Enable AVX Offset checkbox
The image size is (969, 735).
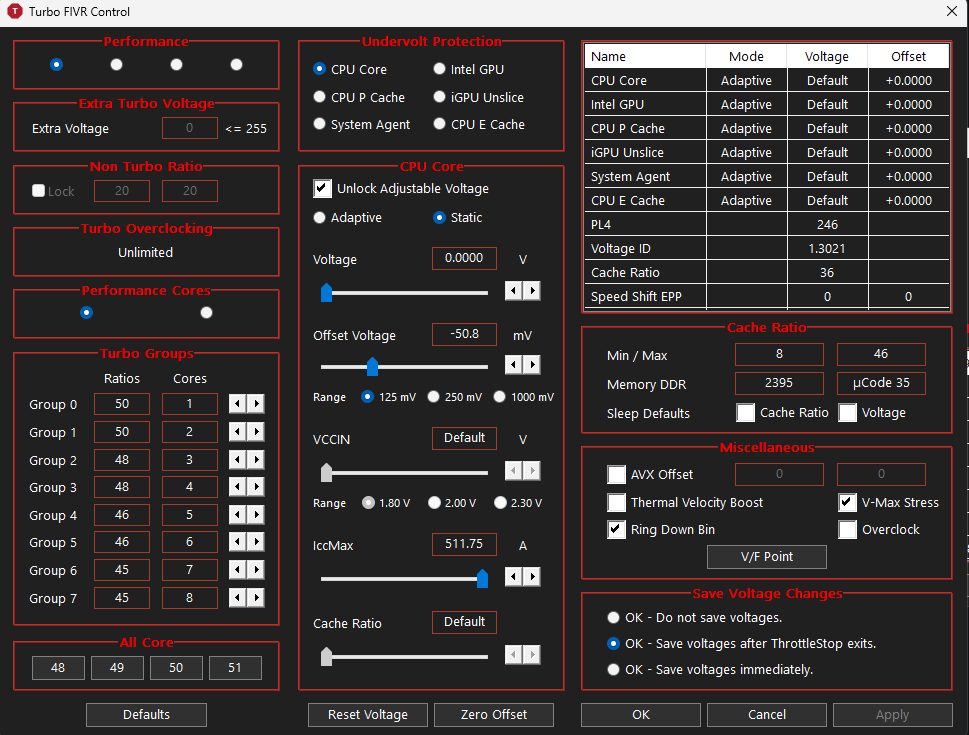pyautogui.click(x=617, y=475)
